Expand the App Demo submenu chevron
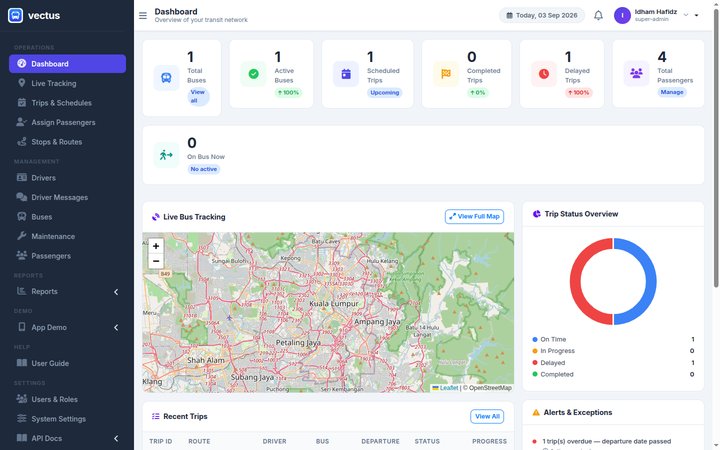 coord(116,327)
